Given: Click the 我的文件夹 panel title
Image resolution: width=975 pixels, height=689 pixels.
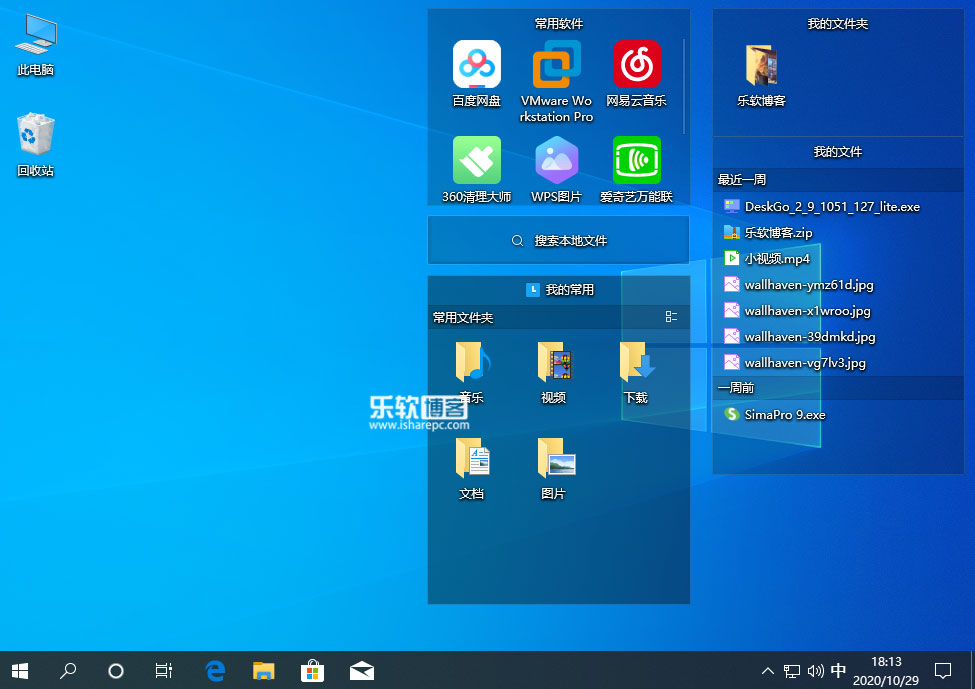Looking at the screenshot, I should [x=838, y=24].
